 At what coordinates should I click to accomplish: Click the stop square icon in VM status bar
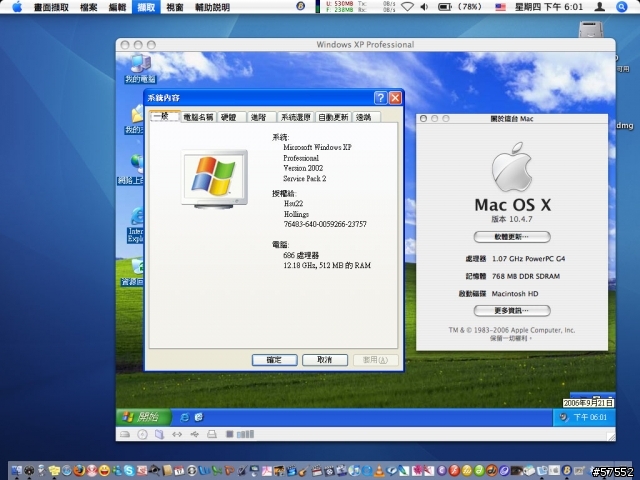pyautogui.click(x=229, y=434)
